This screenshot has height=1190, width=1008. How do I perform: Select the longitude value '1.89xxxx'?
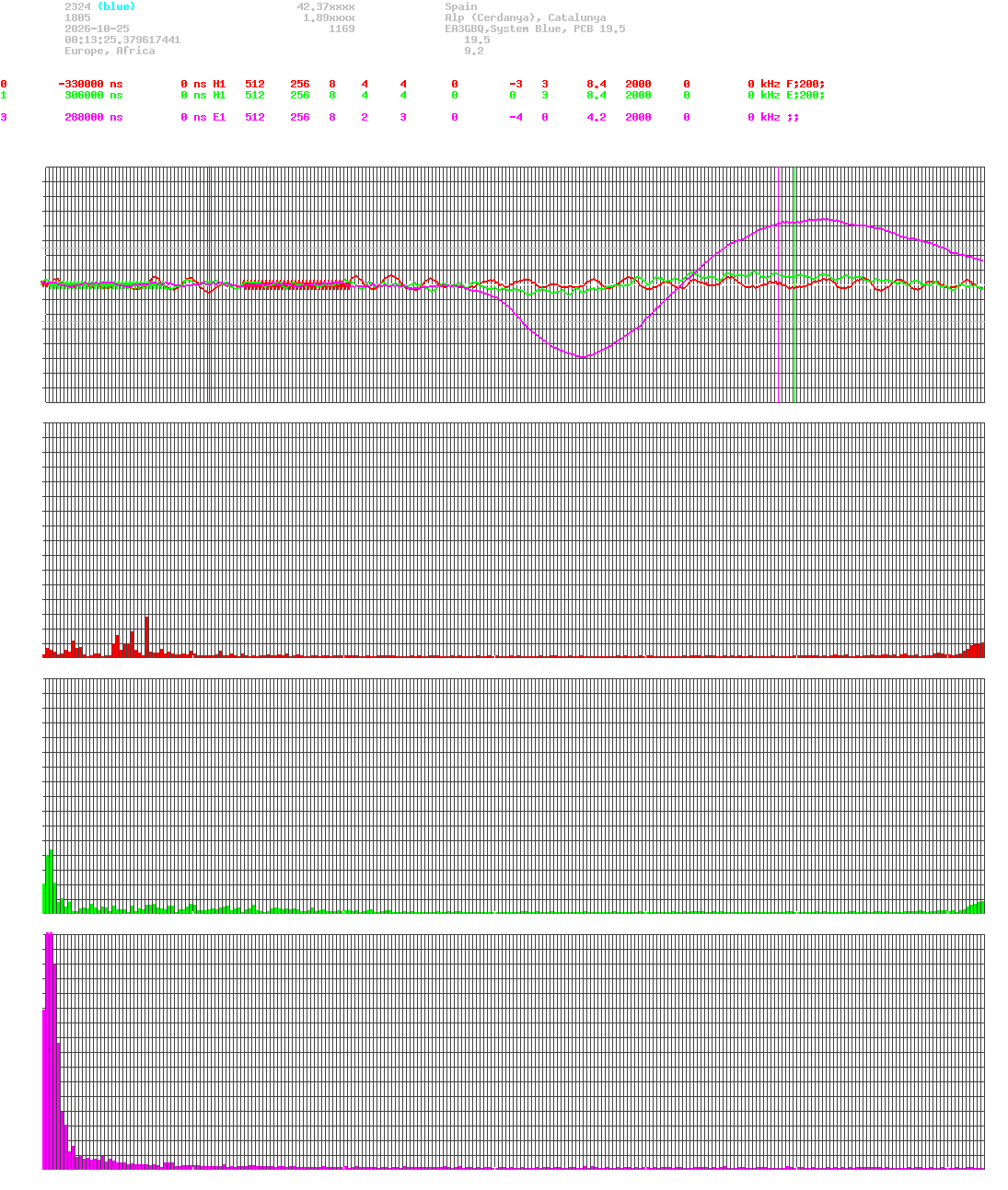click(x=329, y=17)
